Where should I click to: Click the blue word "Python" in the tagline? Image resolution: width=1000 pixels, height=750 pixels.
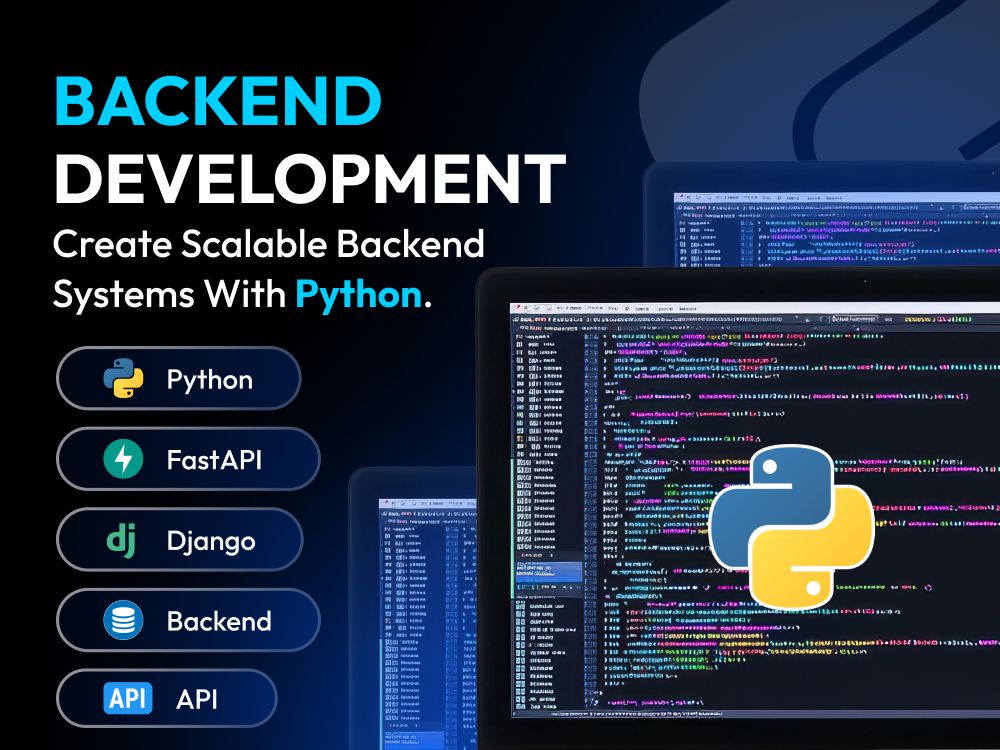point(359,295)
